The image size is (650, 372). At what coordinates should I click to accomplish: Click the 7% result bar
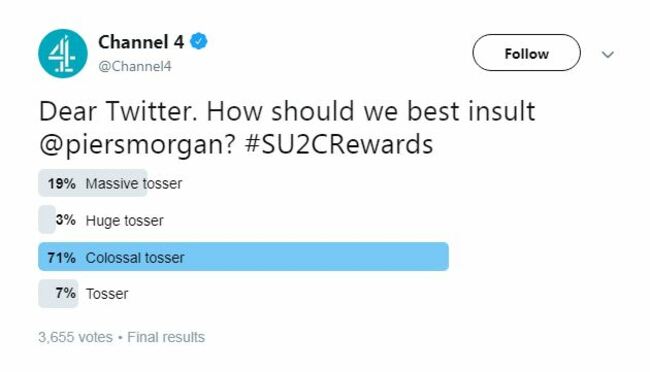pyautogui.click(x=58, y=294)
